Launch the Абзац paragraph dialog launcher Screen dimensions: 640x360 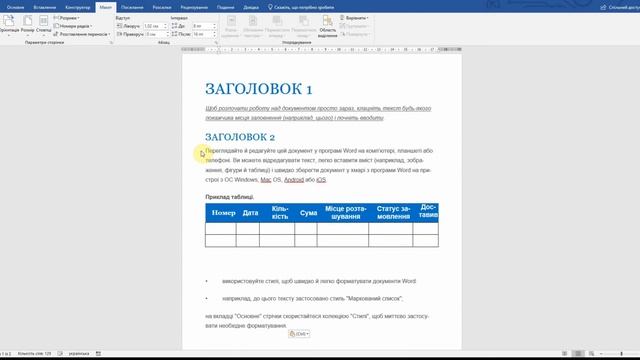pyautogui.click(x=216, y=42)
